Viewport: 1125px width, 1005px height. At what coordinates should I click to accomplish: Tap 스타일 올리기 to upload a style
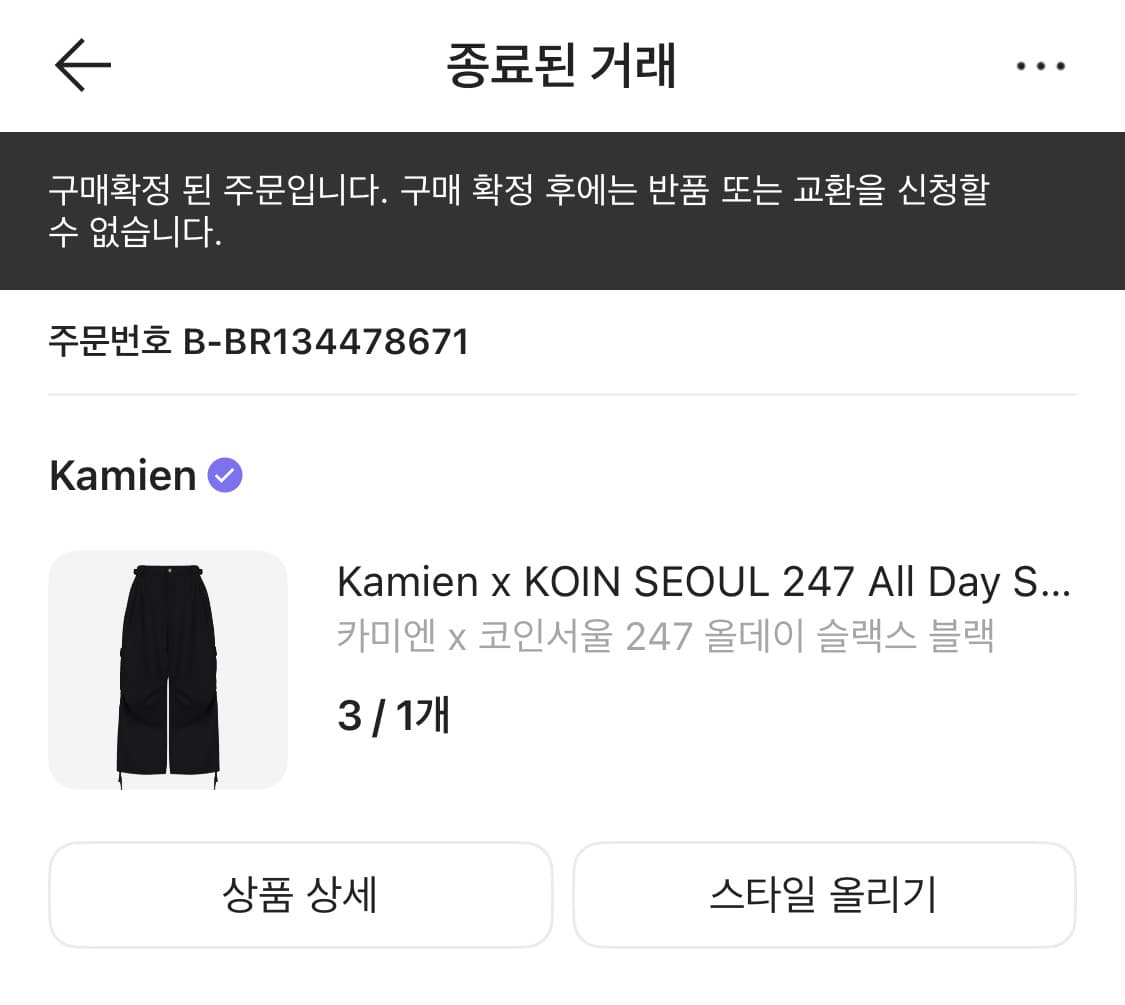pyautogui.click(x=824, y=894)
